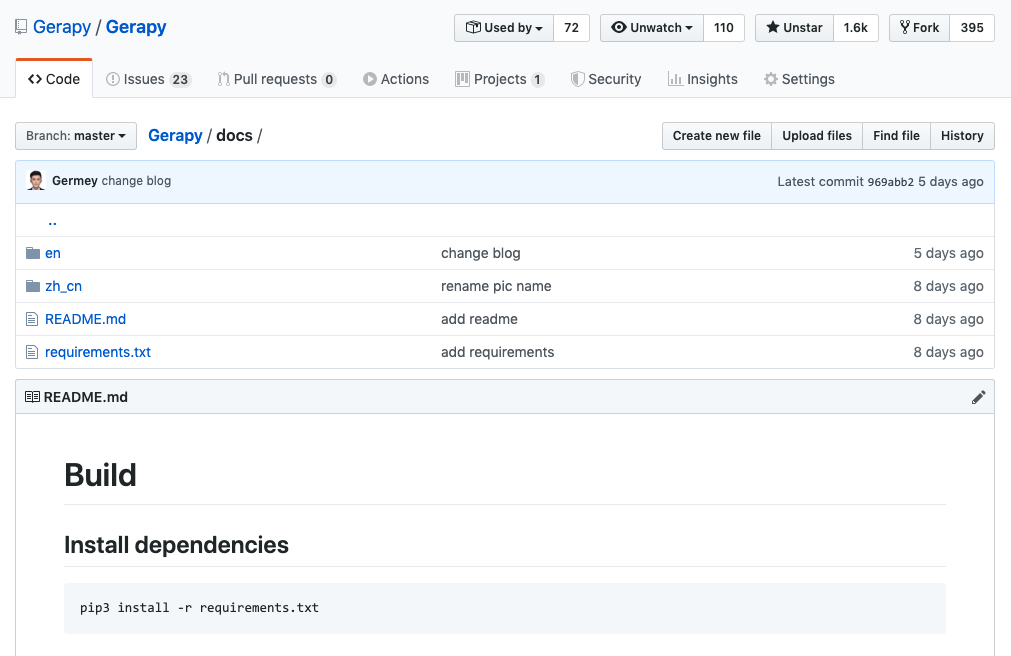The width and height of the screenshot is (1011, 656).
Task: Open the 'rename pic name' commit message
Action: point(496,286)
